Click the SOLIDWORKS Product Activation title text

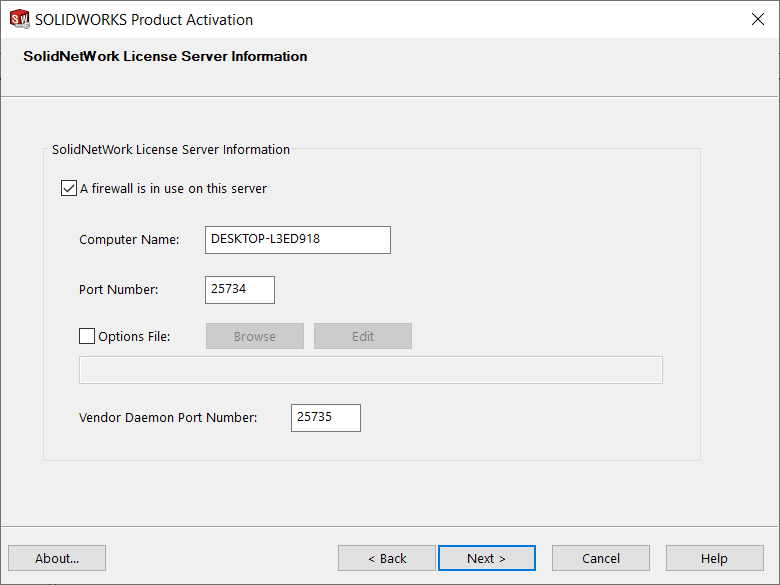click(x=144, y=20)
